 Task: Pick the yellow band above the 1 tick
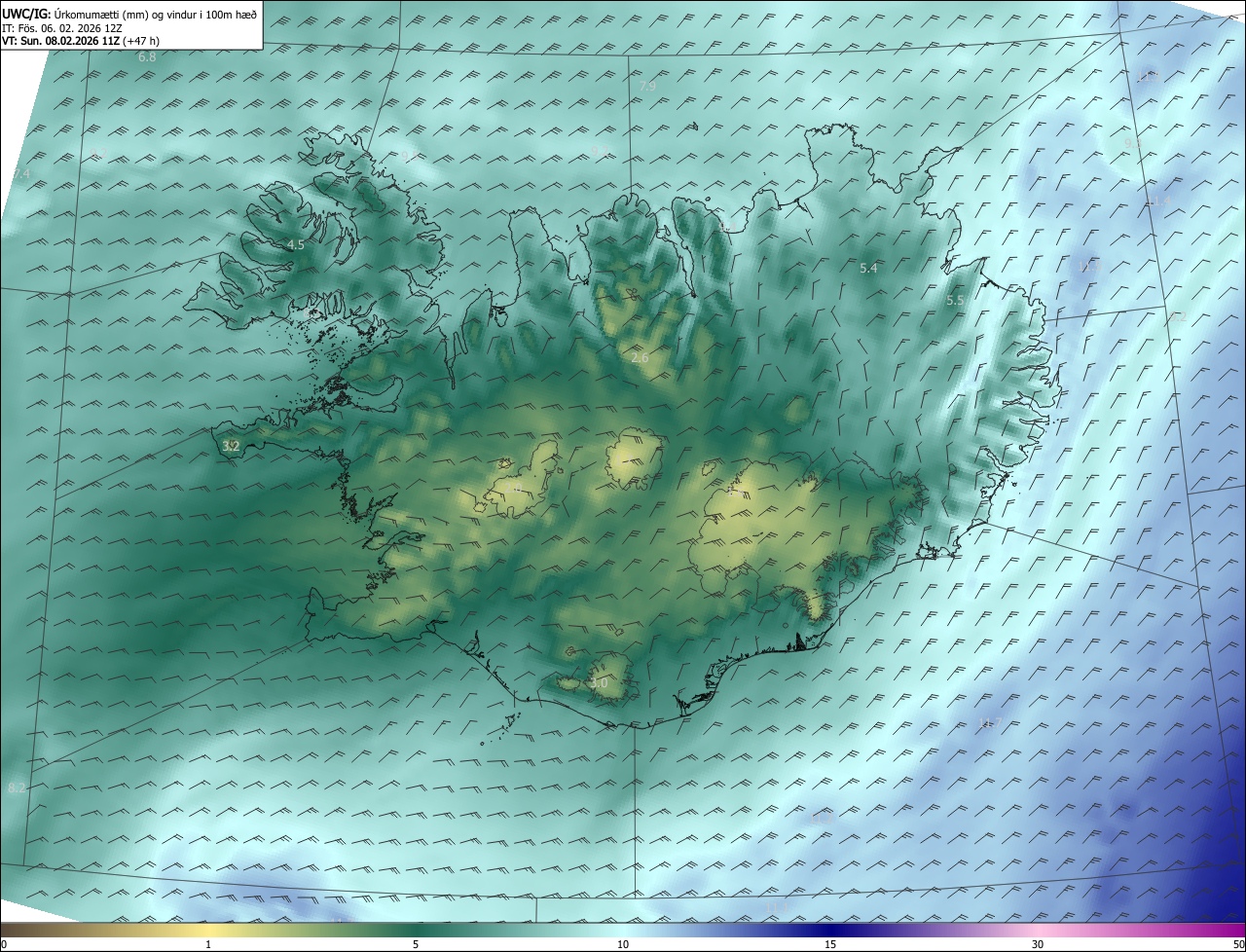[208, 930]
